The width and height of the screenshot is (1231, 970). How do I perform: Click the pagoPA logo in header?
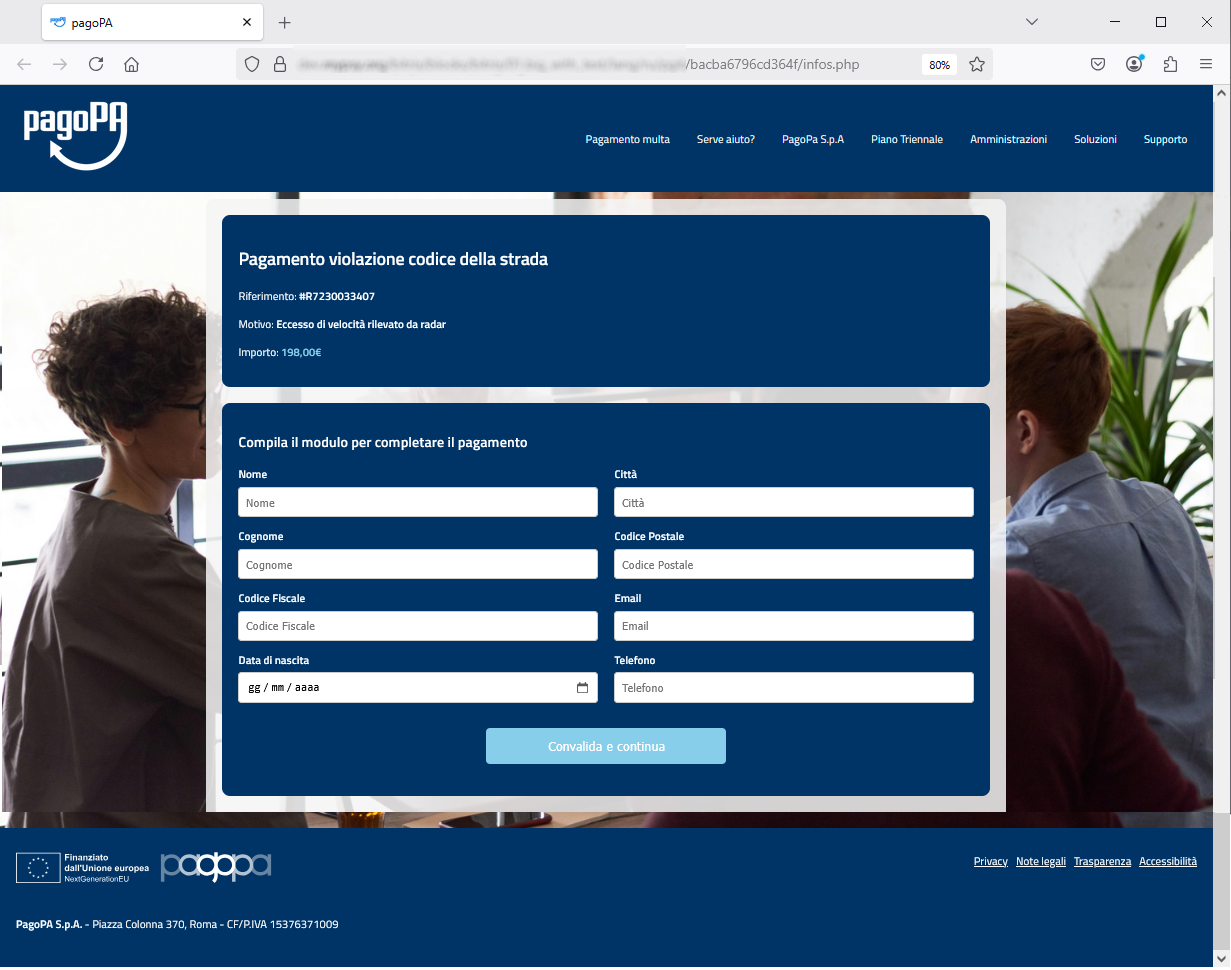(75, 136)
